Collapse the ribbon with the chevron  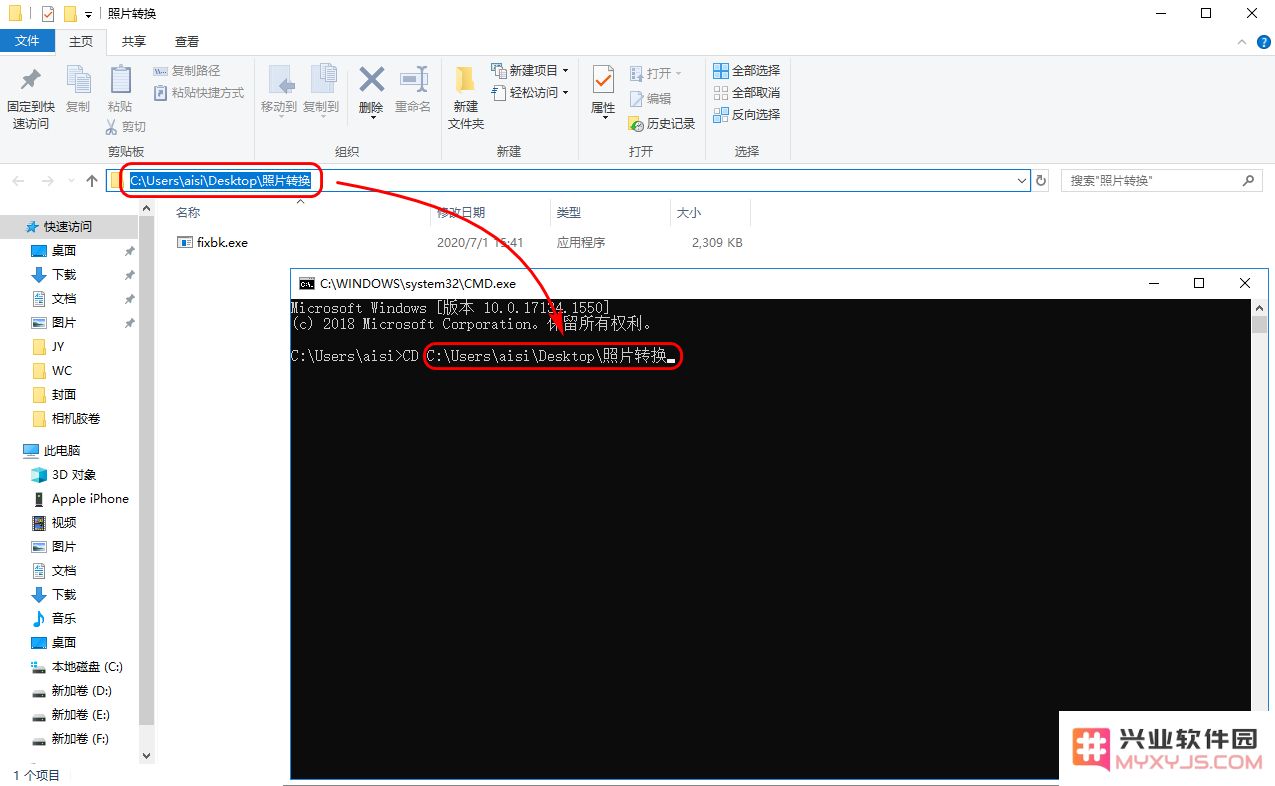(x=1241, y=42)
